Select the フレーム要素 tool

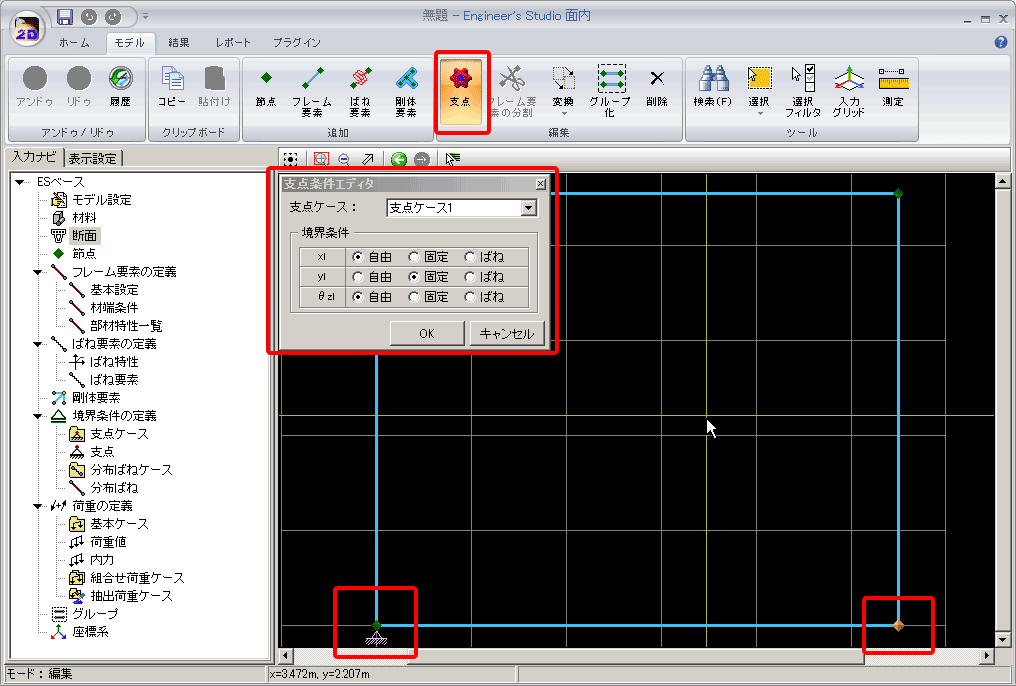pyautogui.click(x=312, y=91)
